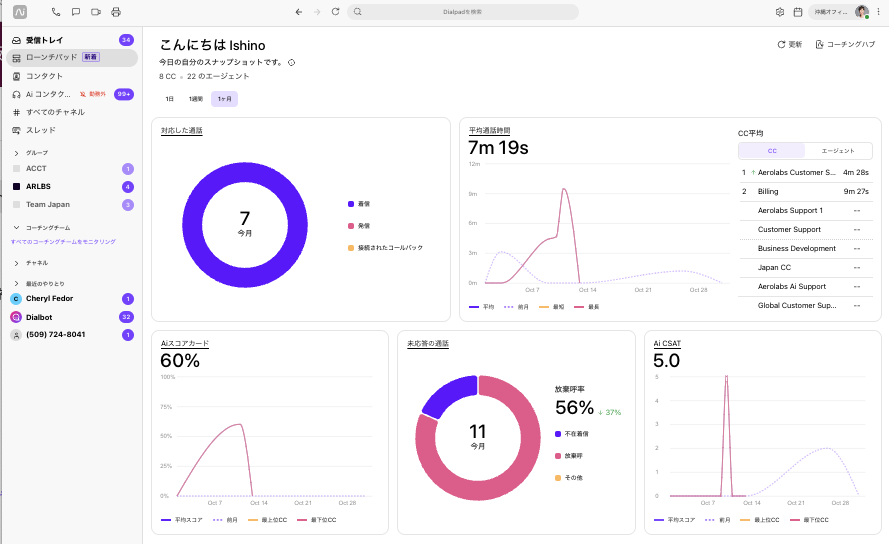889x544 pixels.
Task: Open new message chat bubble icon
Action: click(x=75, y=12)
